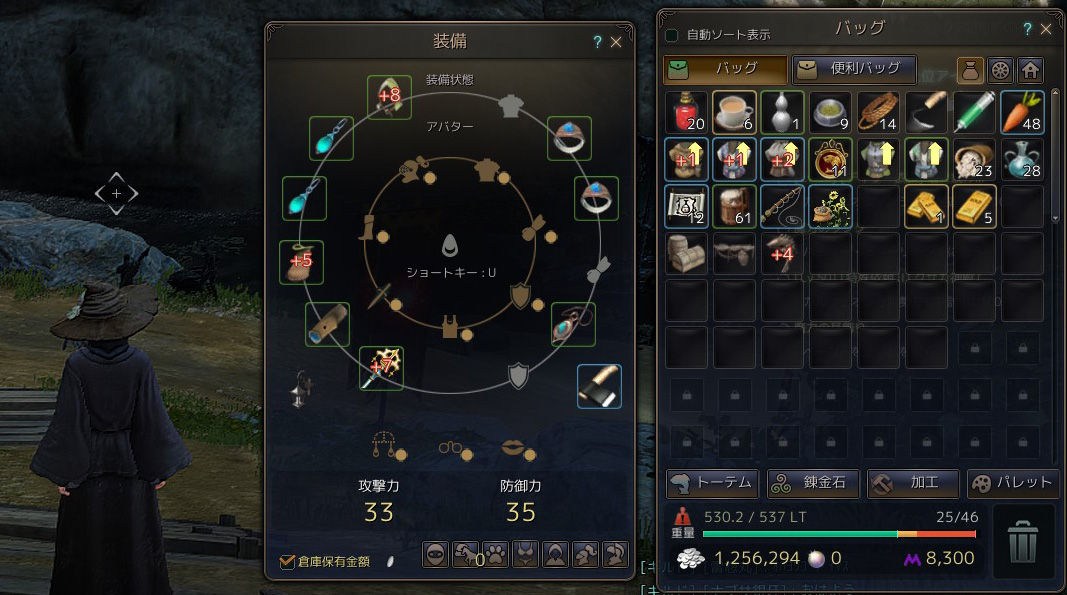Toggle the underwear display icon
1067x595 pixels.
(x=525, y=555)
